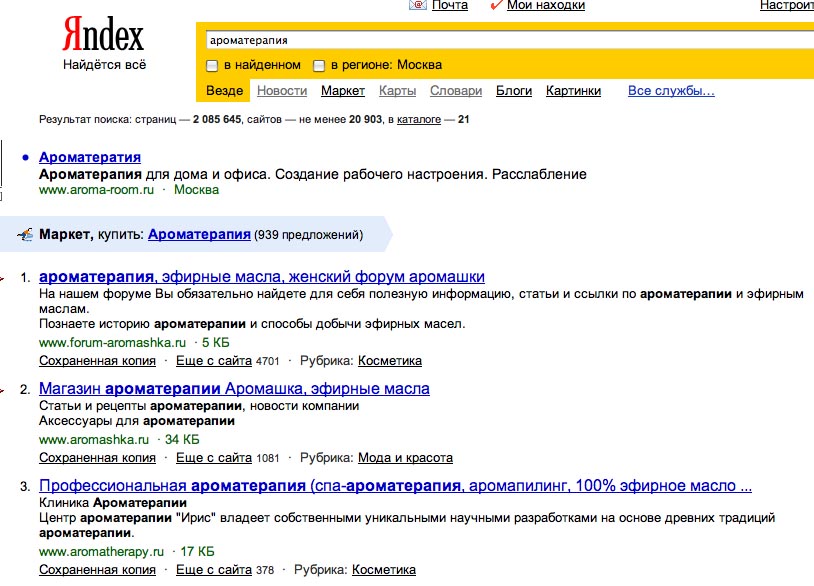Click the www.aromashka.ru address
Viewport: 814px width, 586px height.
pos(94,440)
